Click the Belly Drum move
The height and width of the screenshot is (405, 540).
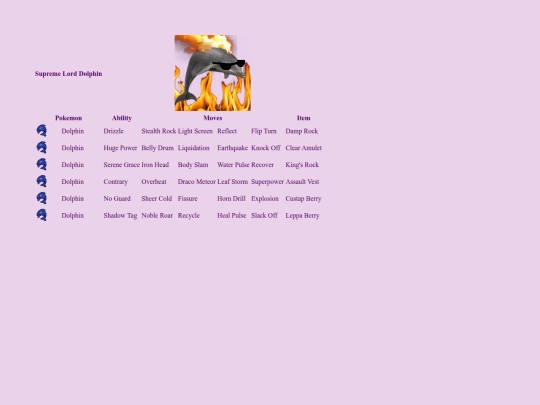[157, 148]
